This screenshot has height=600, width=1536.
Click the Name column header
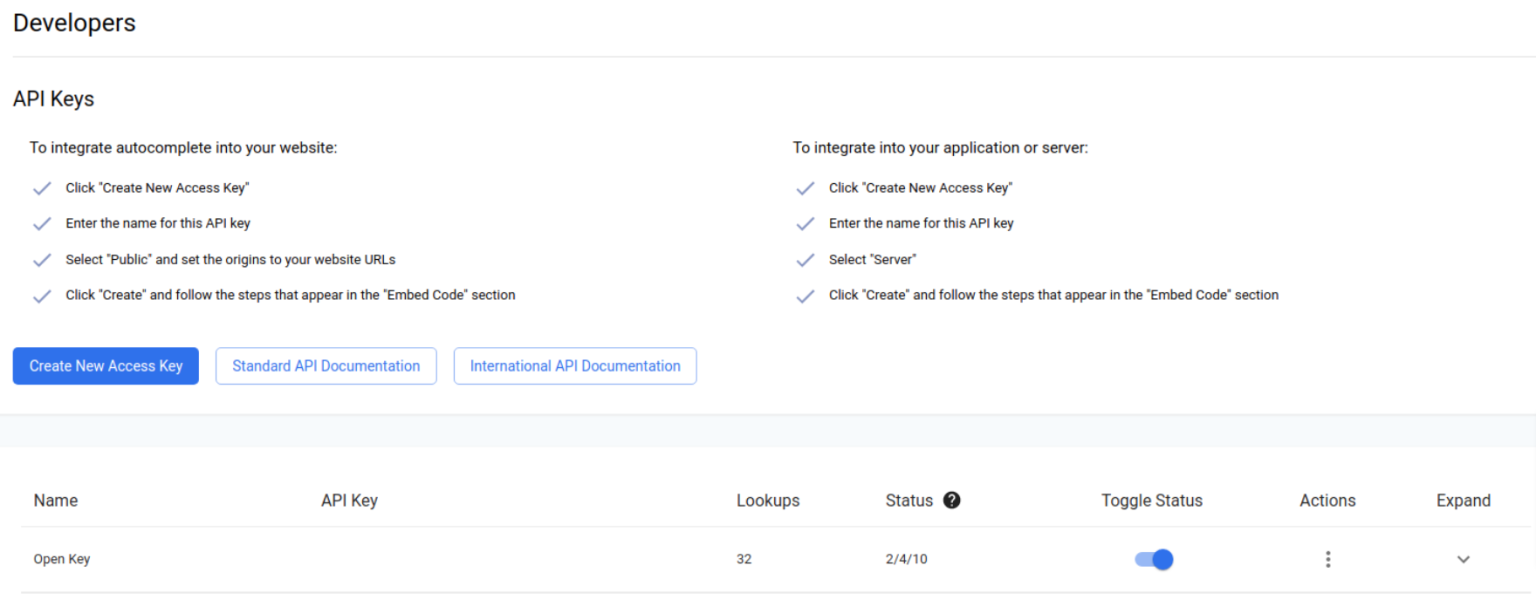coord(56,501)
